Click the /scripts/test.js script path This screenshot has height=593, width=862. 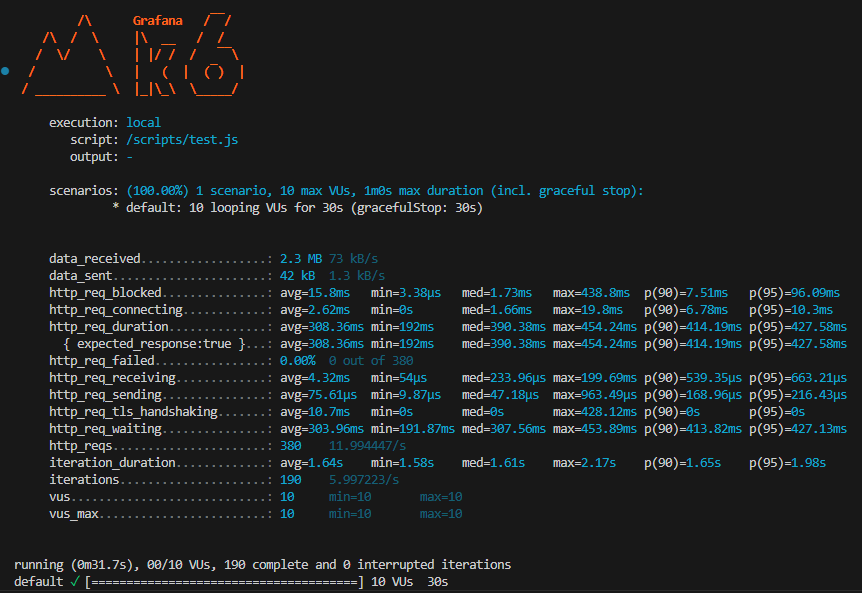pyautogui.click(x=182, y=140)
